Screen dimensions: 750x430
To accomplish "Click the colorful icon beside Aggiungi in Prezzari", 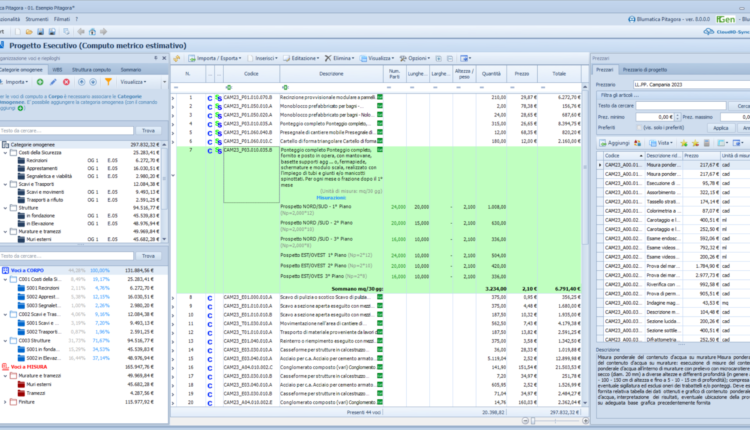I will [638, 143].
